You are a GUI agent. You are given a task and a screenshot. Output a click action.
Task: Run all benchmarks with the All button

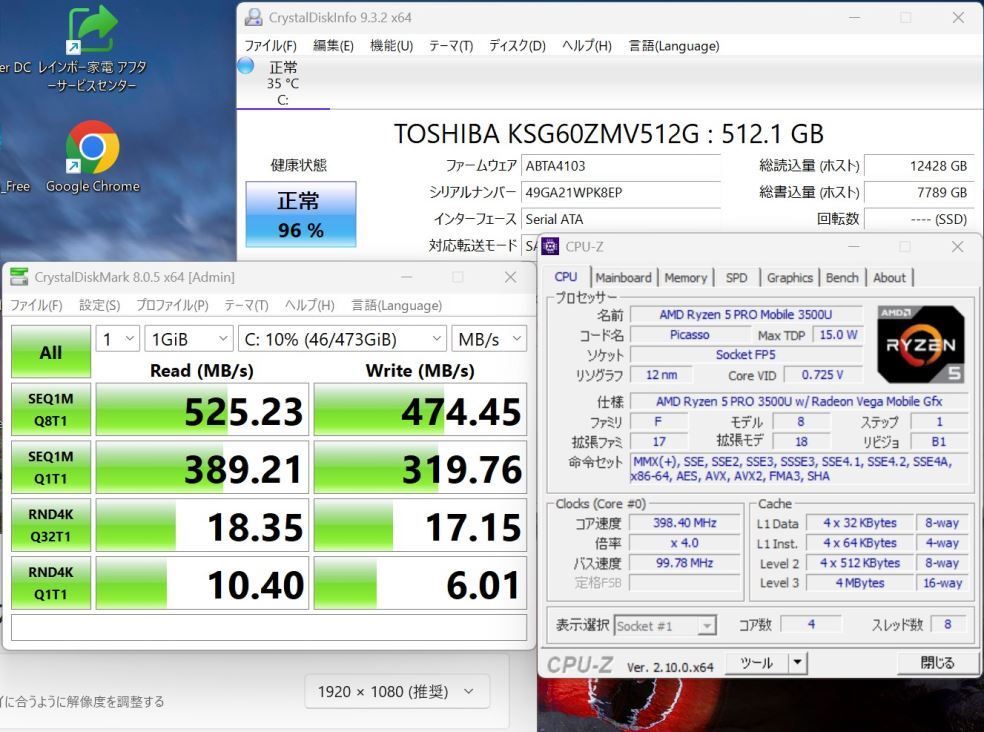(51, 352)
